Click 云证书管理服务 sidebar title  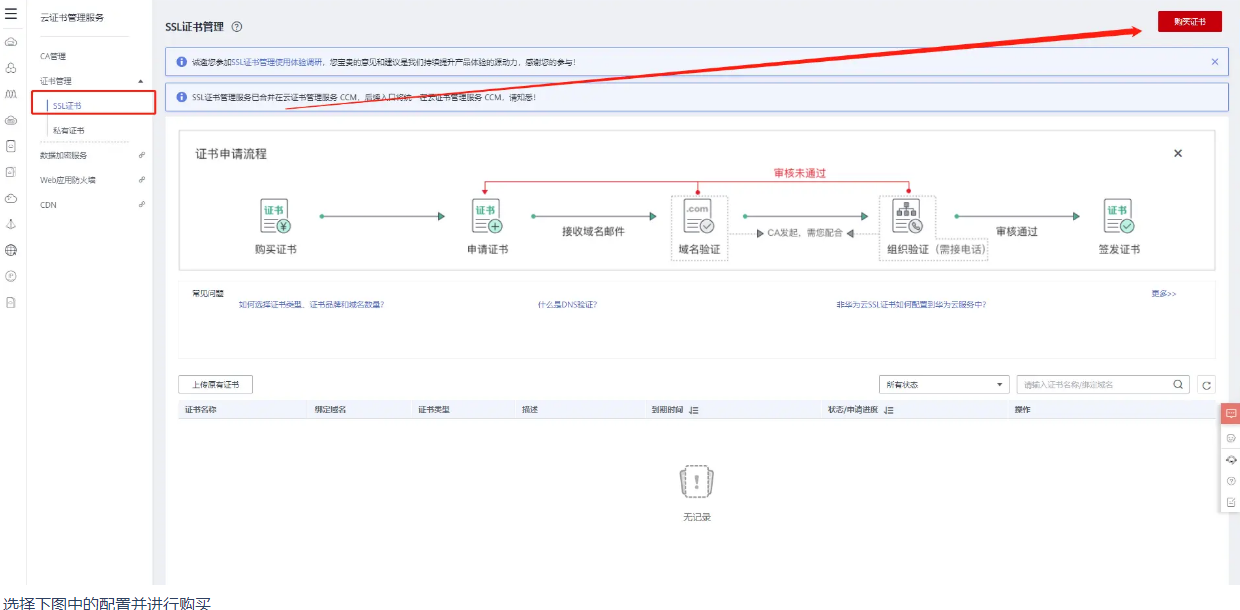[72, 18]
